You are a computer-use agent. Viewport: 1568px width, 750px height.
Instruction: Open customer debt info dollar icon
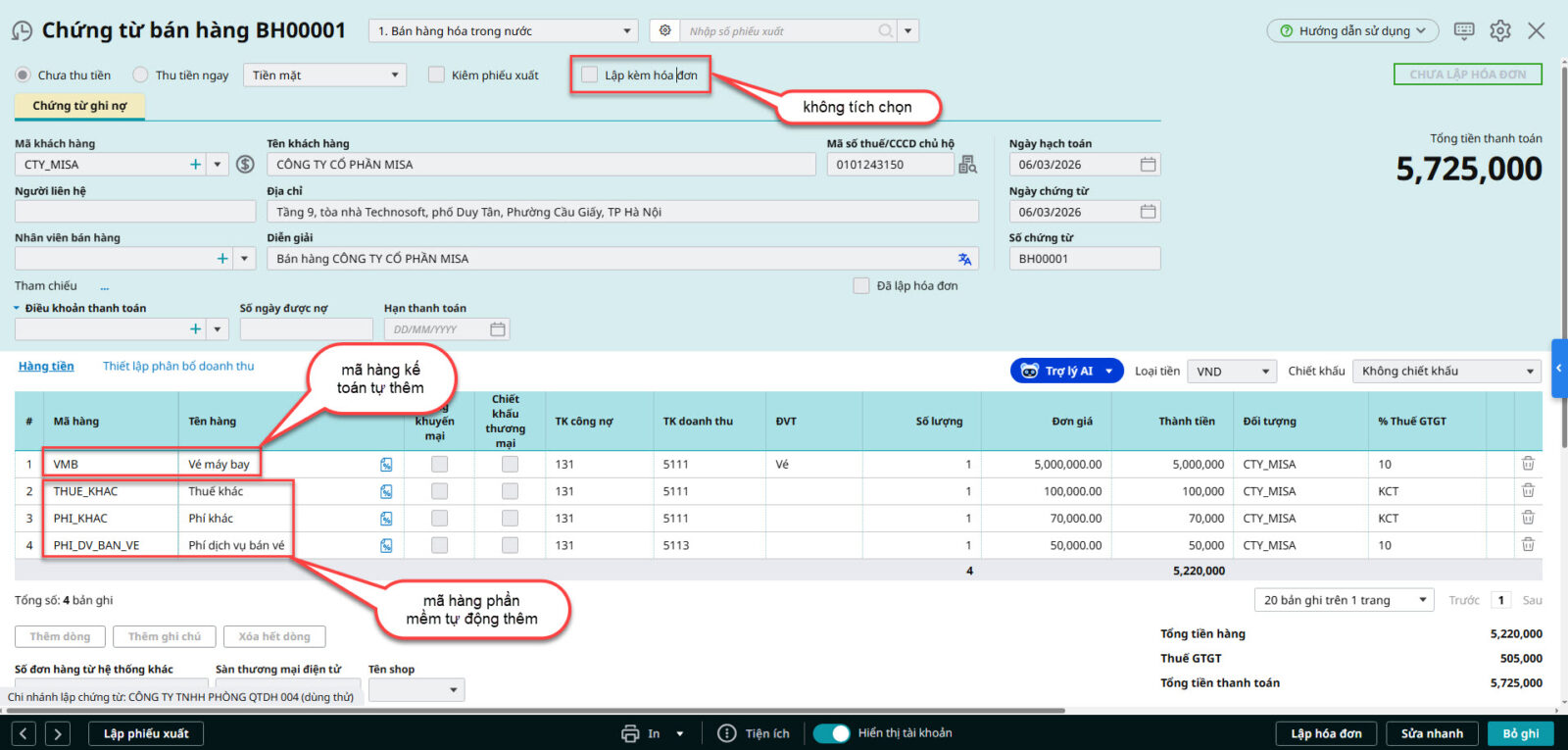coord(246,165)
